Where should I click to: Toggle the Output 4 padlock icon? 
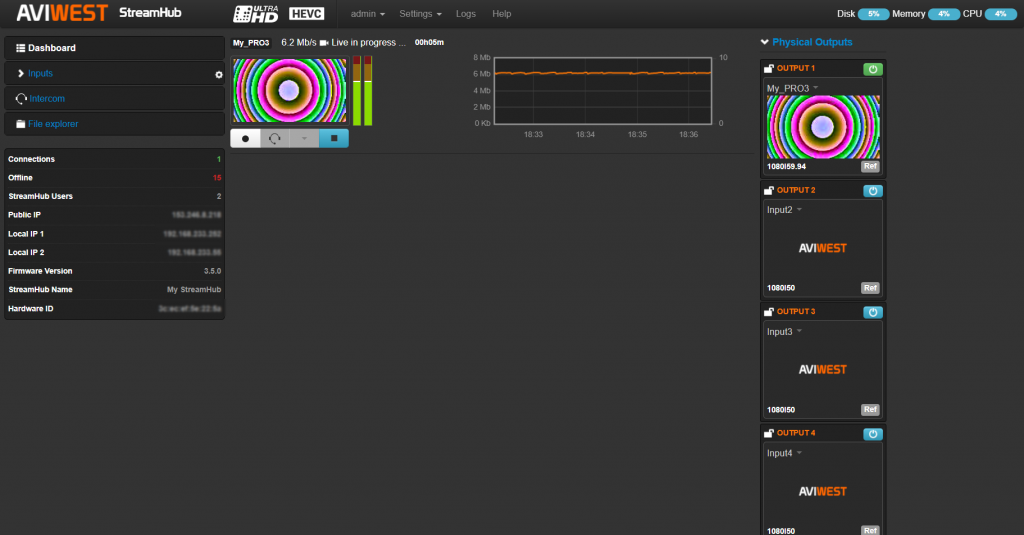click(769, 433)
